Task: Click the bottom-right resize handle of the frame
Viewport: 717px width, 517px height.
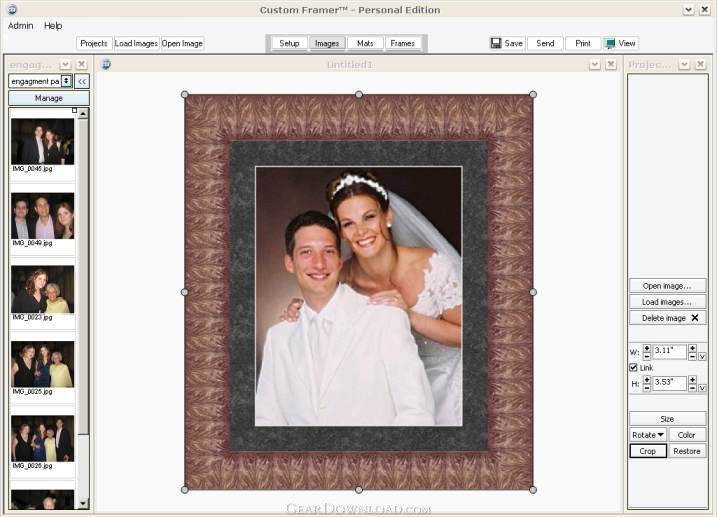Action: [x=533, y=490]
